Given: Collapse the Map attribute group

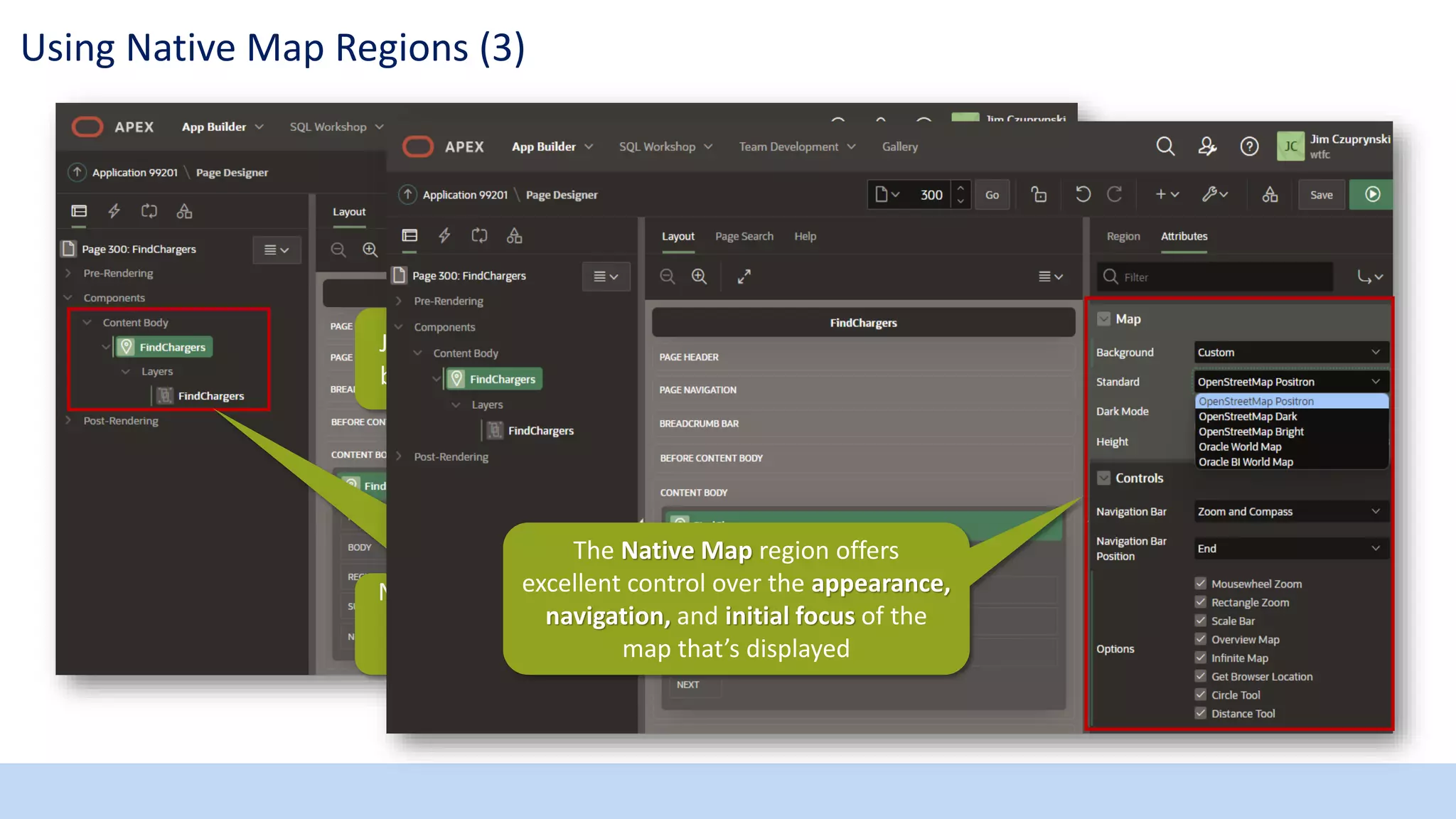Looking at the screenshot, I should point(1103,318).
